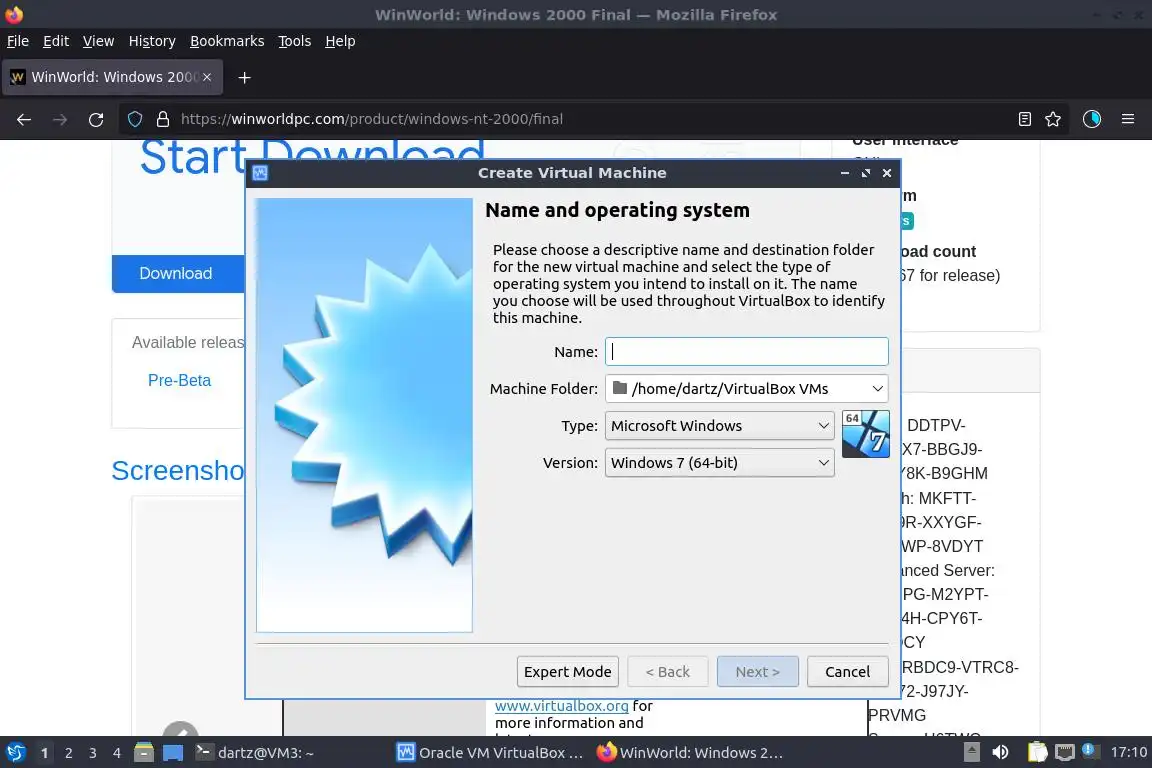Viewport: 1152px width, 768px height.
Task: Bookmark this page with the star icon
Action: click(1053, 119)
